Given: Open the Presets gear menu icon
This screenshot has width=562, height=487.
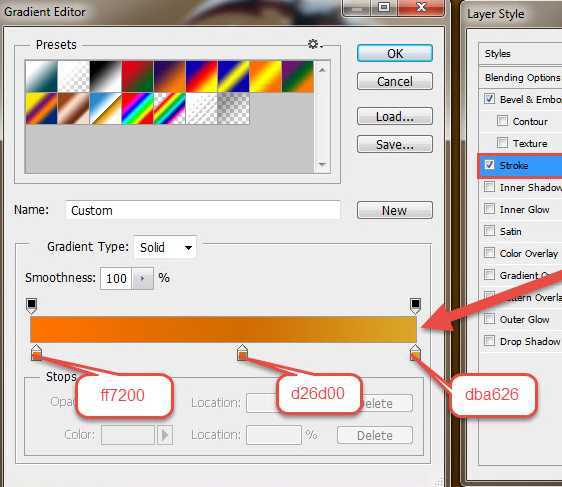Looking at the screenshot, I should click(x=315, y=44).
